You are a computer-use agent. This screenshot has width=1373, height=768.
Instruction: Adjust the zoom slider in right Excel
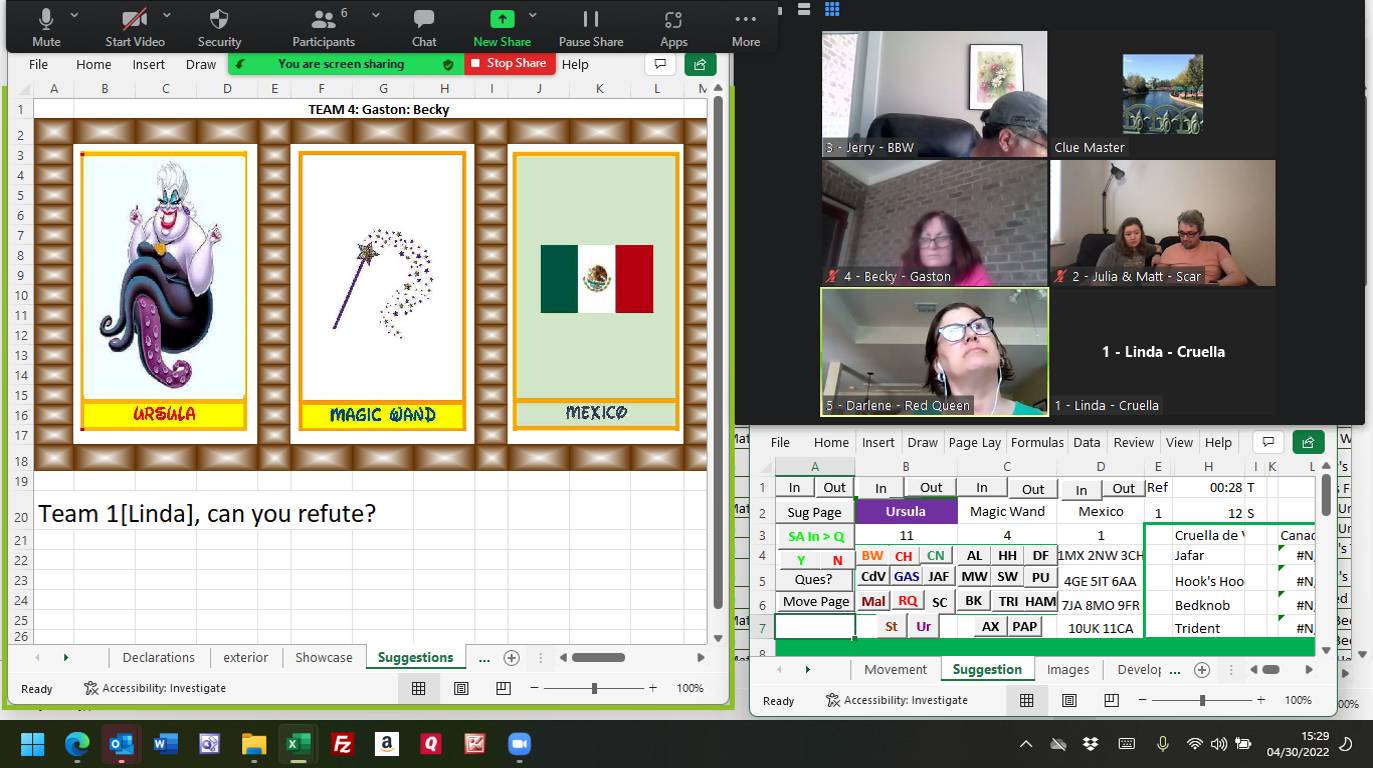(1202, 700)
